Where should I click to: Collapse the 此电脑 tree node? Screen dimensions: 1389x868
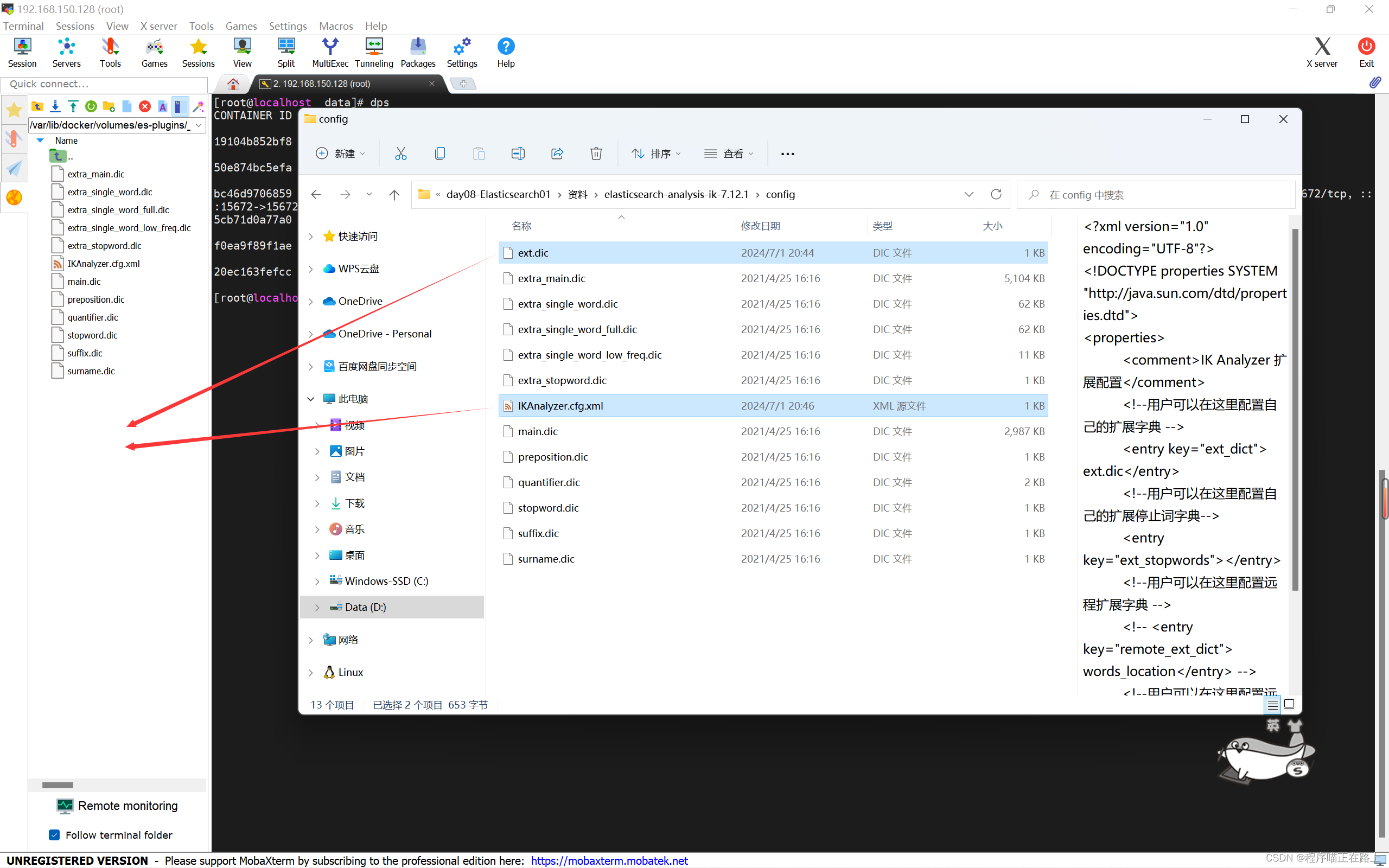(x=310, y=398)
